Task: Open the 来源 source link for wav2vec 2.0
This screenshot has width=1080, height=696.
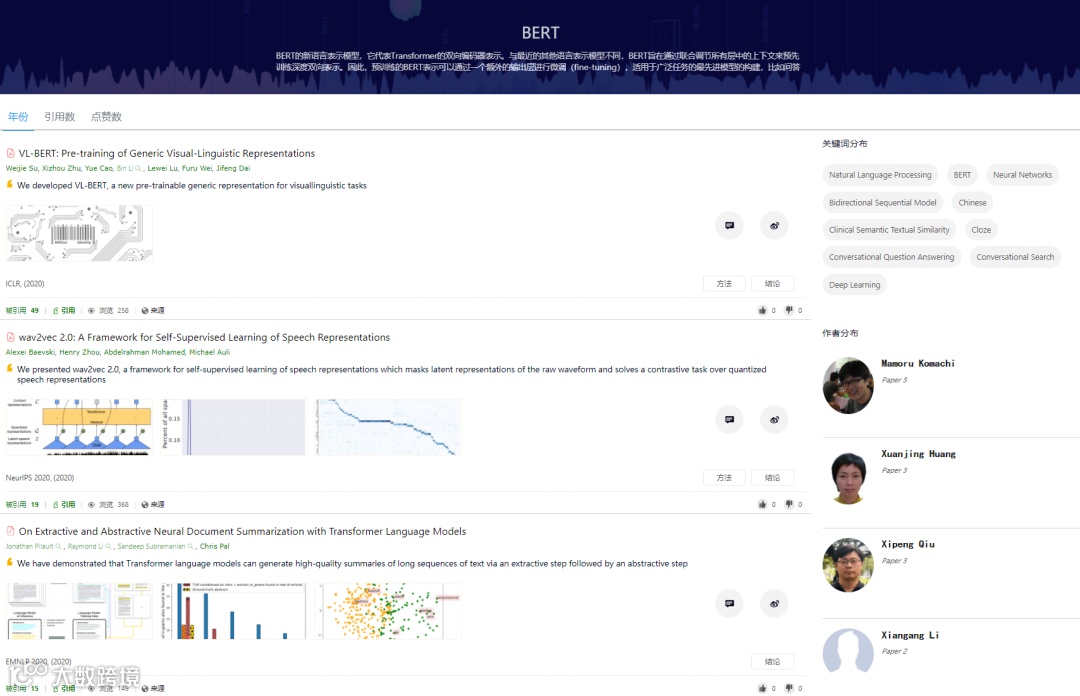Action: click(x=153, y=504)
